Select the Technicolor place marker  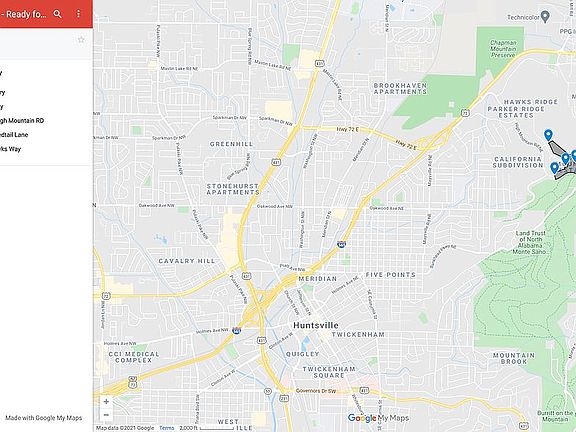546,17
